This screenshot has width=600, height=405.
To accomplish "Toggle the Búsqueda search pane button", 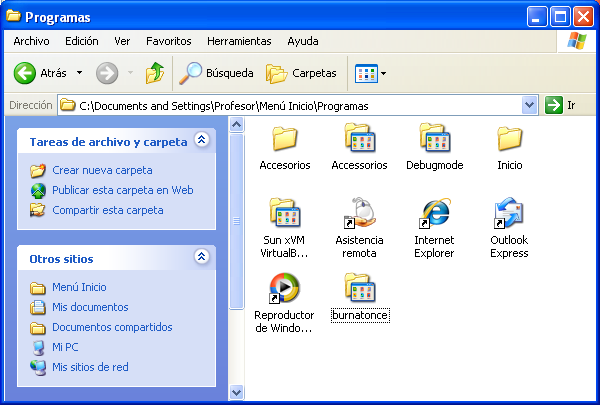I will (215, 73).
